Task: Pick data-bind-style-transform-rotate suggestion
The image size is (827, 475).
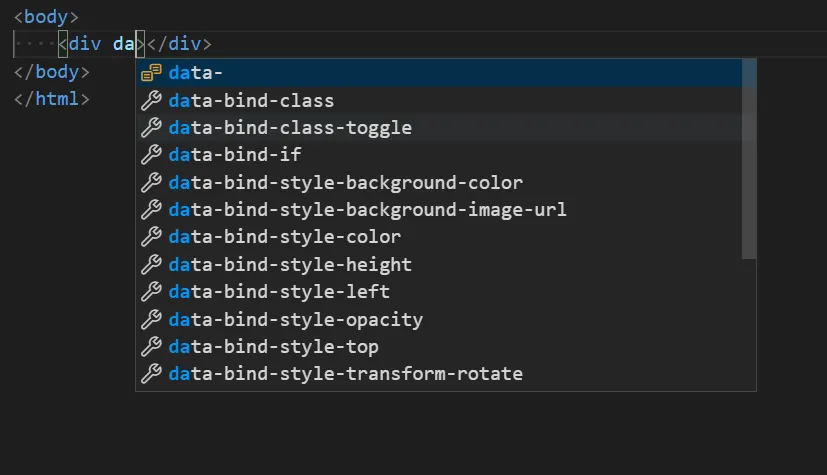Action: pos(345,374)
